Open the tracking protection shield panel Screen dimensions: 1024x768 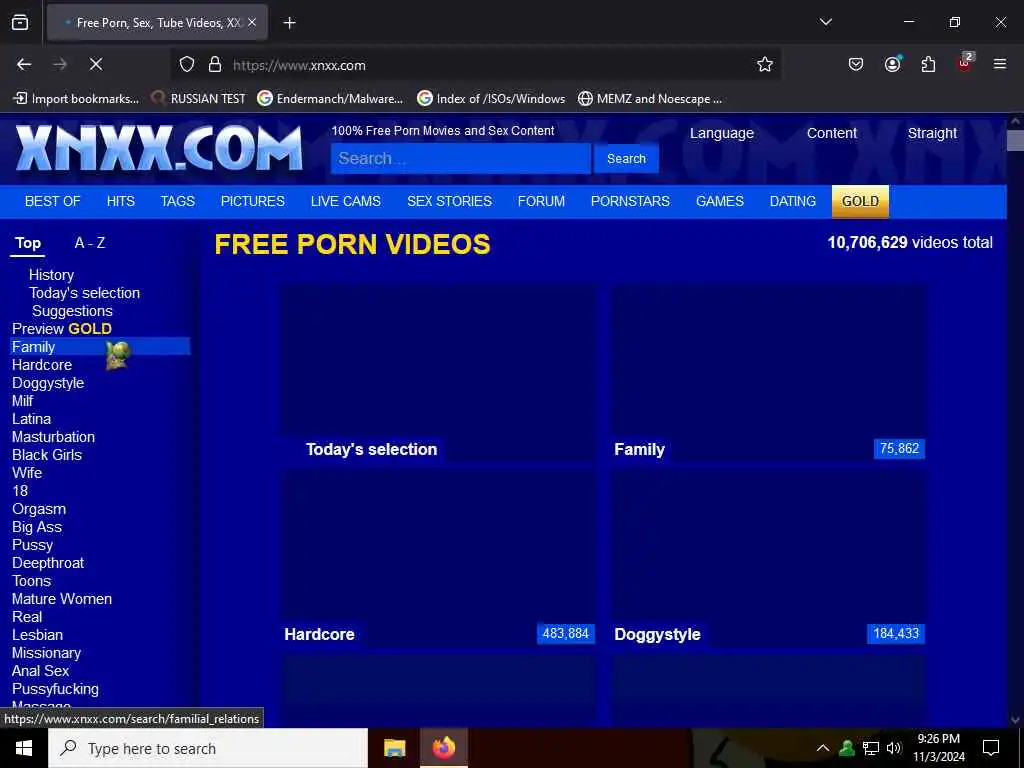(x=187, y=65)
